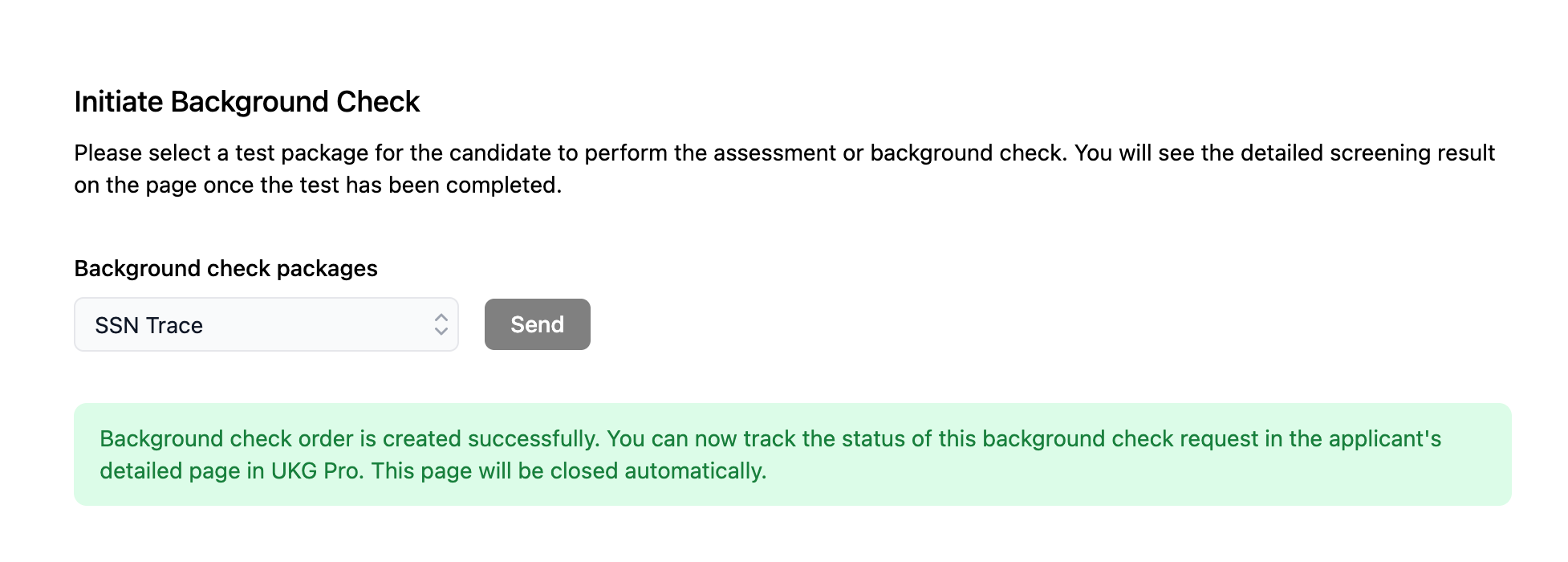
Task: Click the words "applicant's" in the success banner
Action: tap(1385, 438)
